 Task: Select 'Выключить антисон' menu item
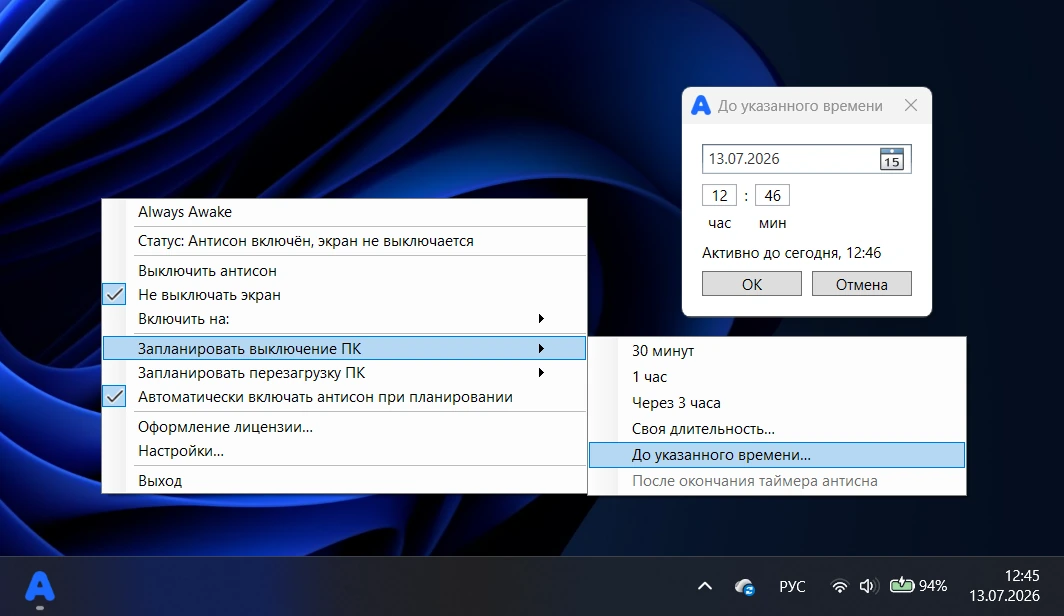click(344, 271)
